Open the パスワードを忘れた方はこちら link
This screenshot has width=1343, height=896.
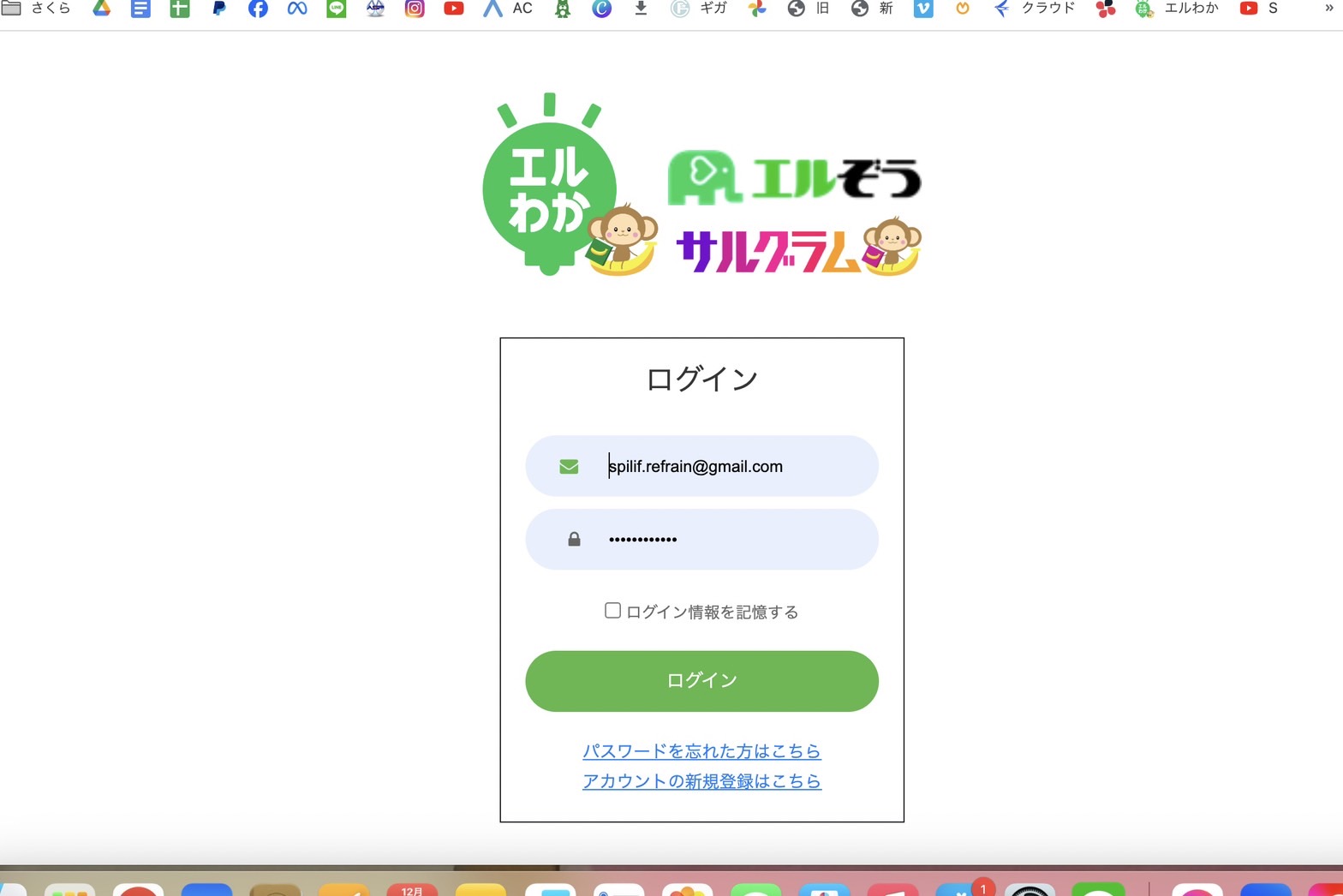(x=701, y=751)
